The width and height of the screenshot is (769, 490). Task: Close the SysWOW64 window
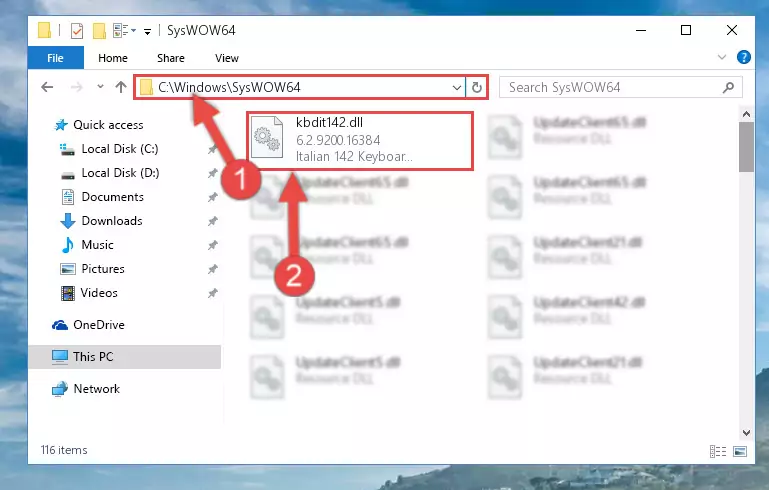point(731,30)
